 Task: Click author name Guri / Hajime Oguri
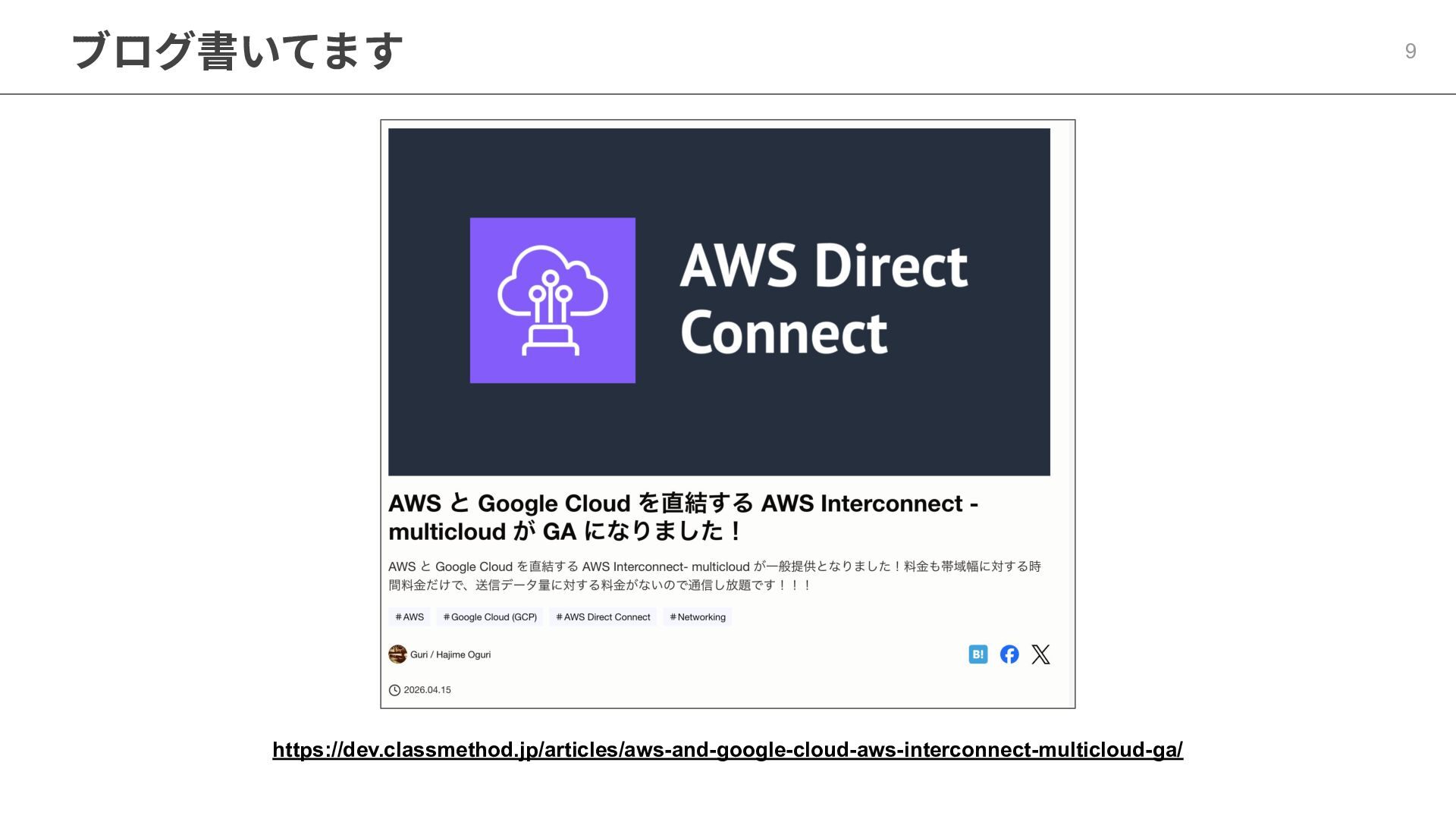click(450, 654)
